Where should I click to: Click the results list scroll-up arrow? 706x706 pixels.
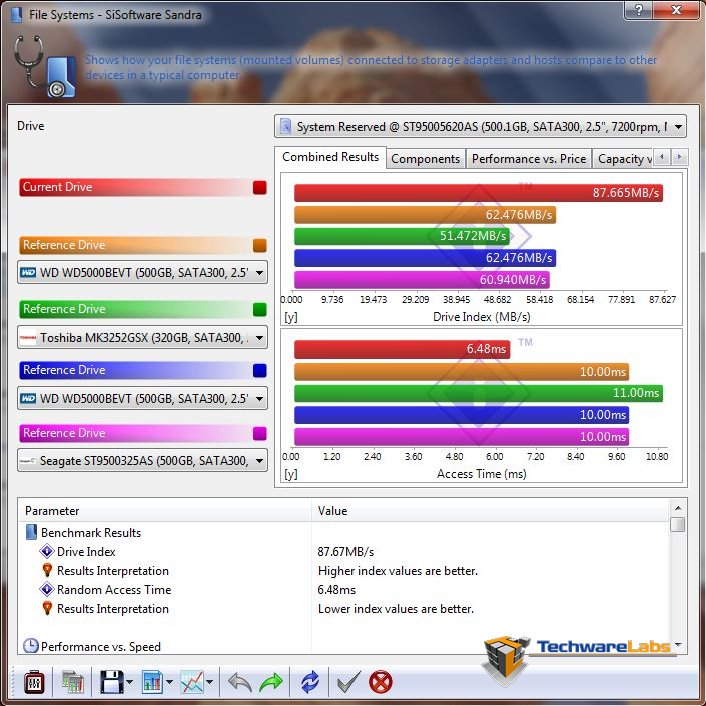[678, 508]
